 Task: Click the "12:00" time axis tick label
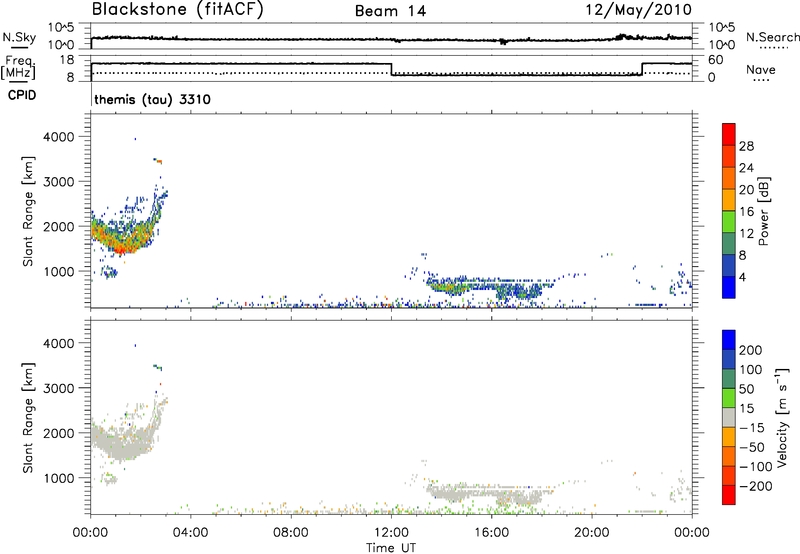[391, 533]
